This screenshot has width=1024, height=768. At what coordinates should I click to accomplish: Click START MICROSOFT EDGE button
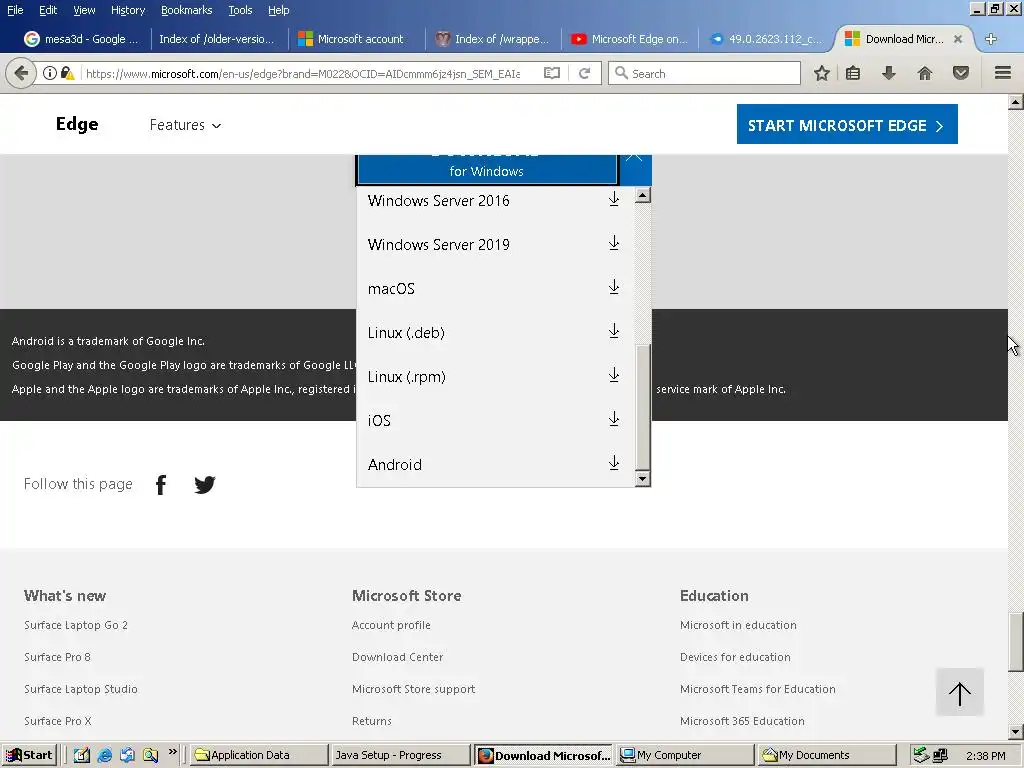tap(847, 124)
